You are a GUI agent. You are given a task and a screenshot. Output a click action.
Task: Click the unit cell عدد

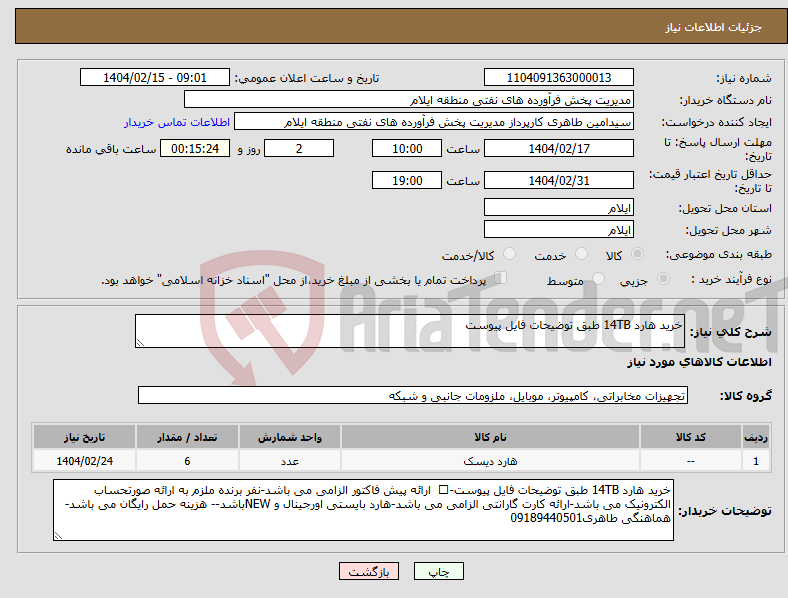coord(290,461)
